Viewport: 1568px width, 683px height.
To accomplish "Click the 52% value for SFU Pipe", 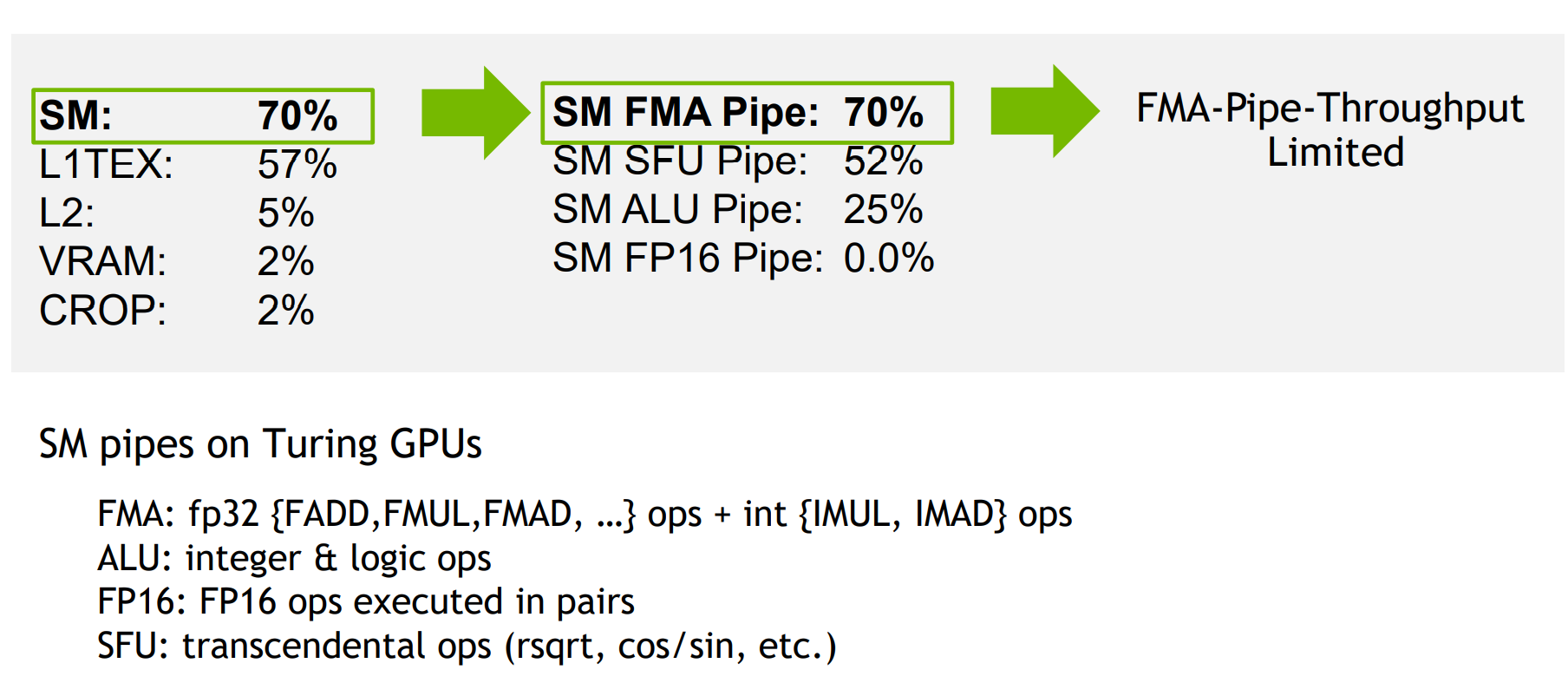I will click(x=883, y=161).
